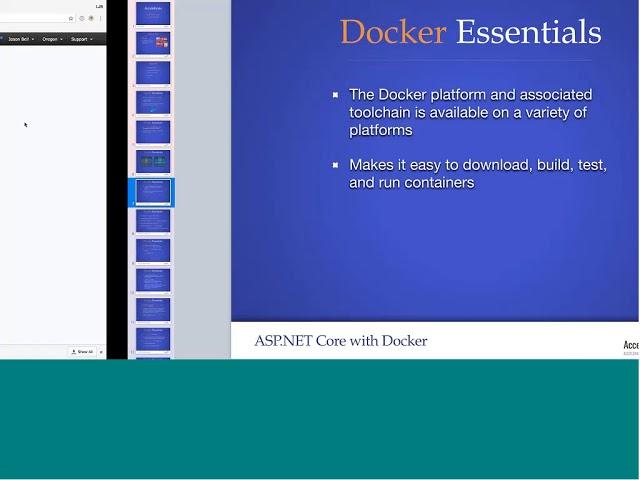Open the browser three-dot menu

pos(100,18)
